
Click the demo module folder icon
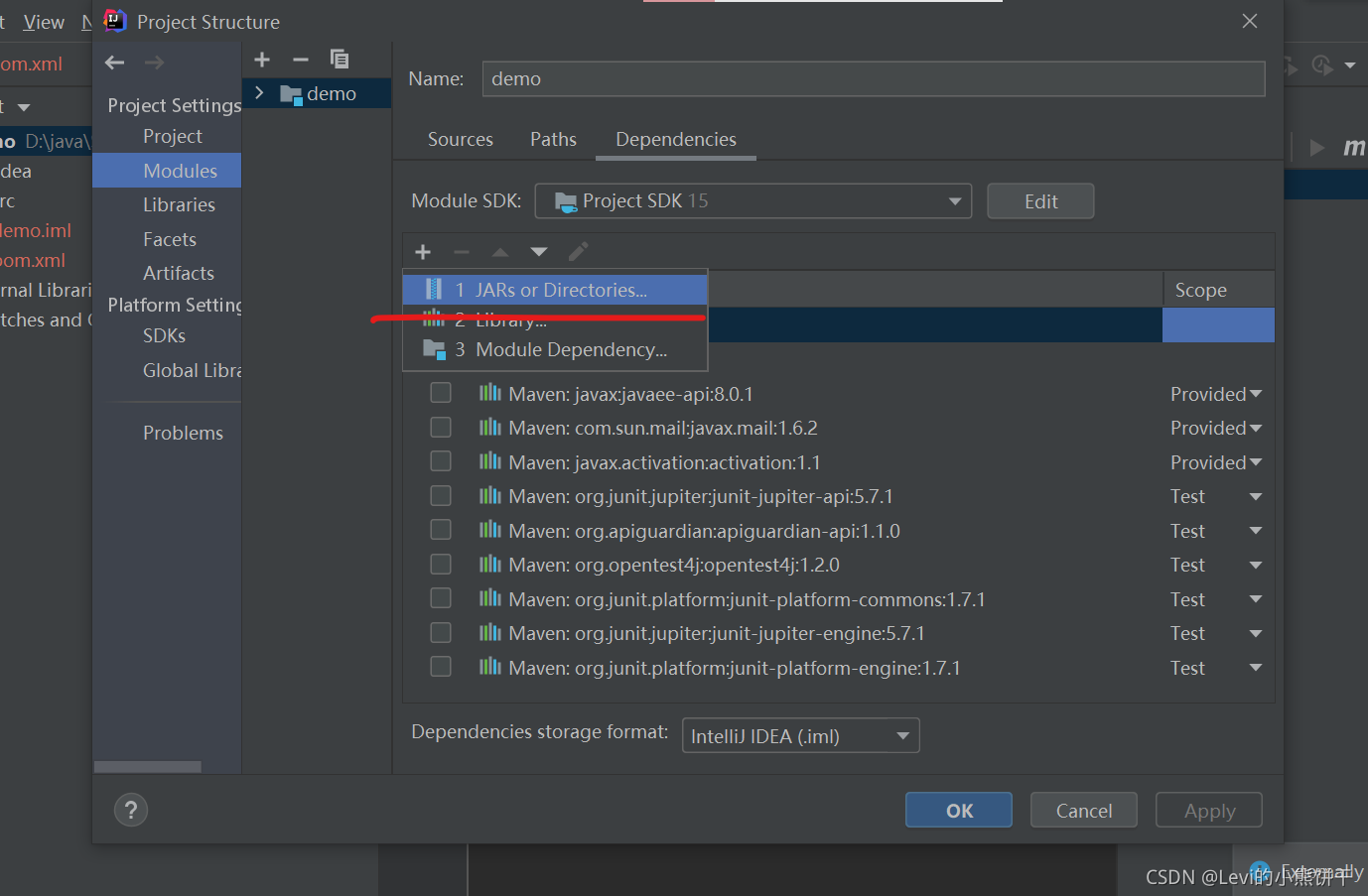click(291, 94)
